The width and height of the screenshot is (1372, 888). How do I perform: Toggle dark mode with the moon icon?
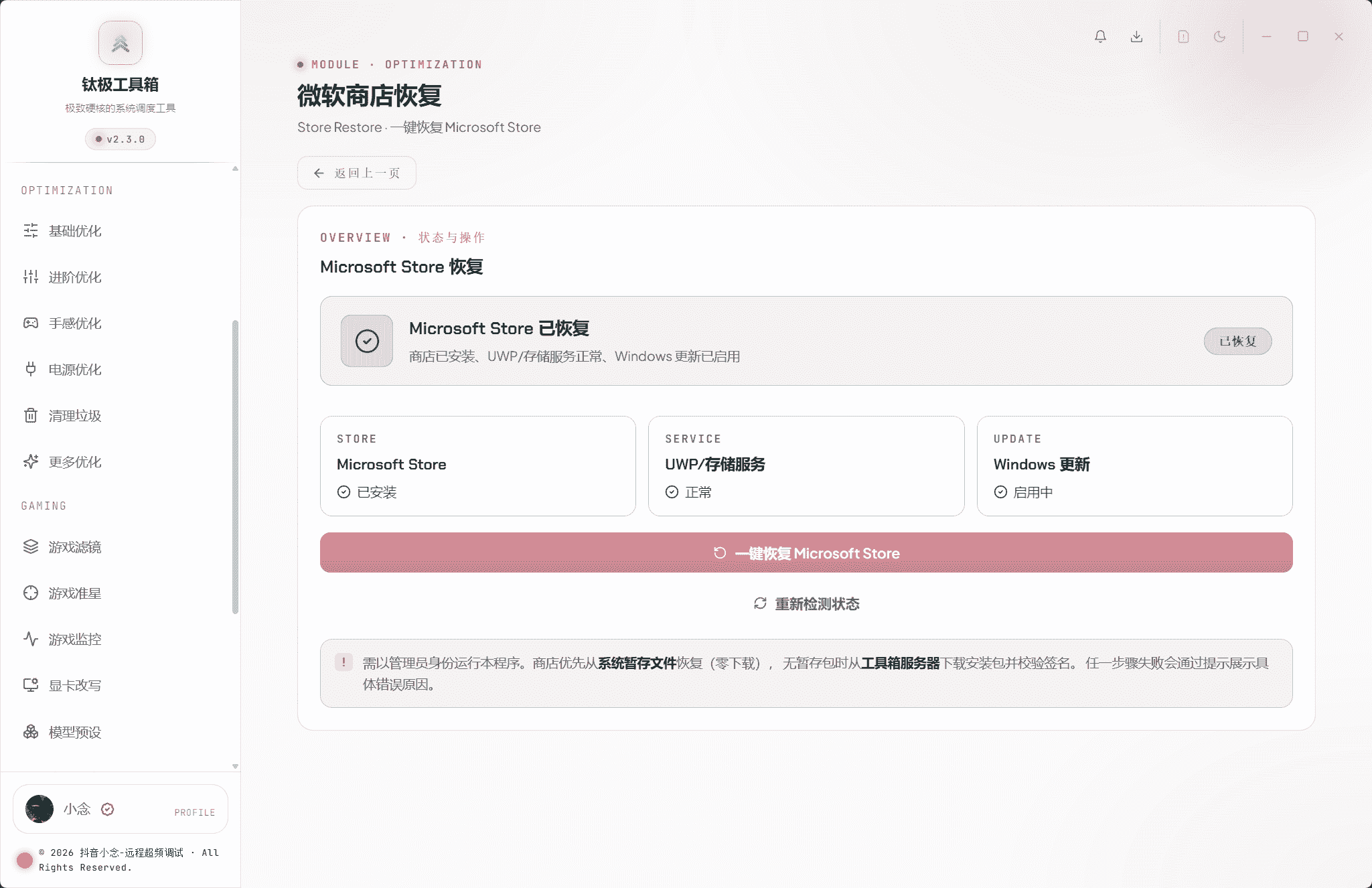coord(1219,36)
